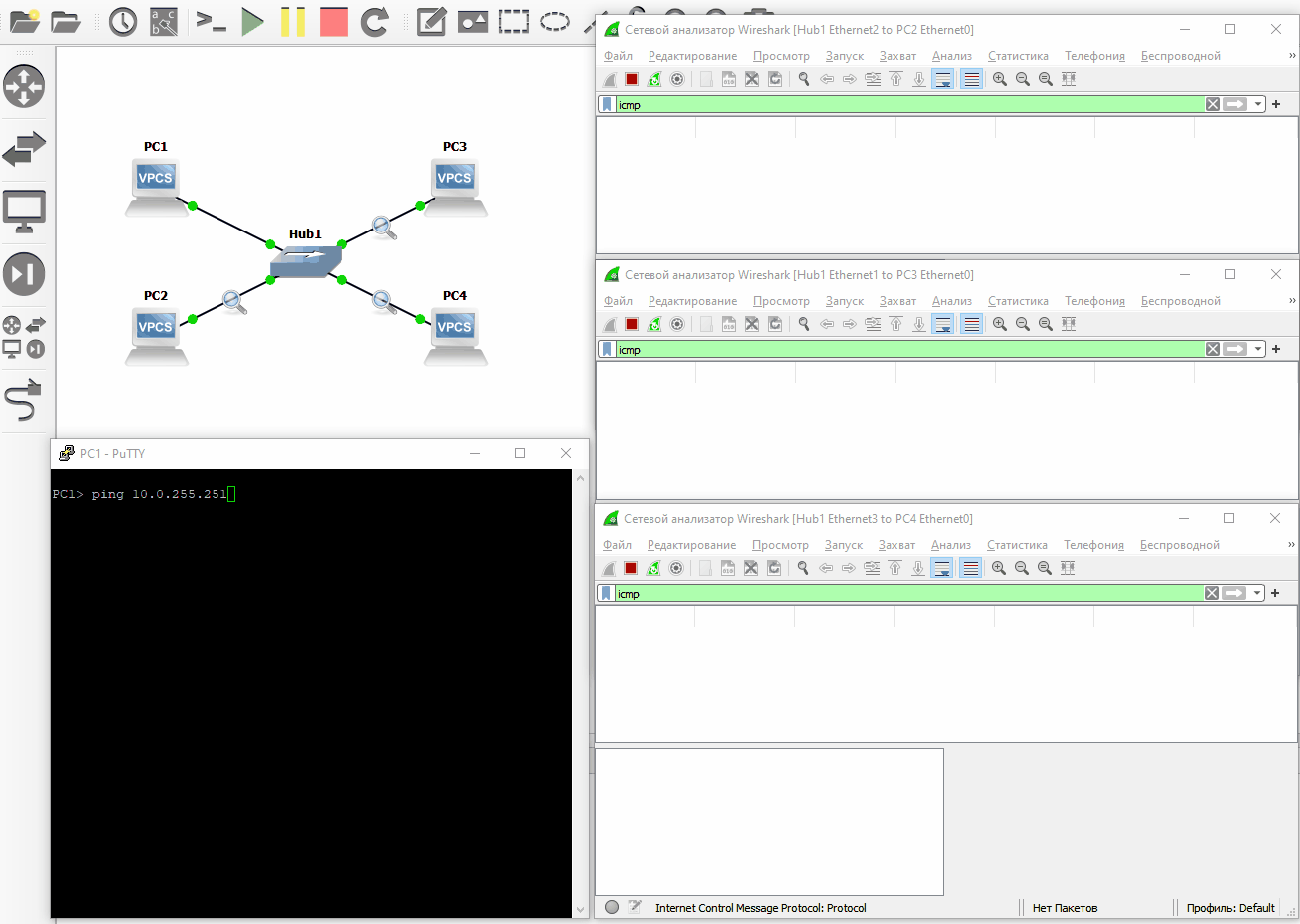This screenshot has height=924, width=1300.
Task: Select the add-a-link cable tool
Action: [x=24, y=400]
